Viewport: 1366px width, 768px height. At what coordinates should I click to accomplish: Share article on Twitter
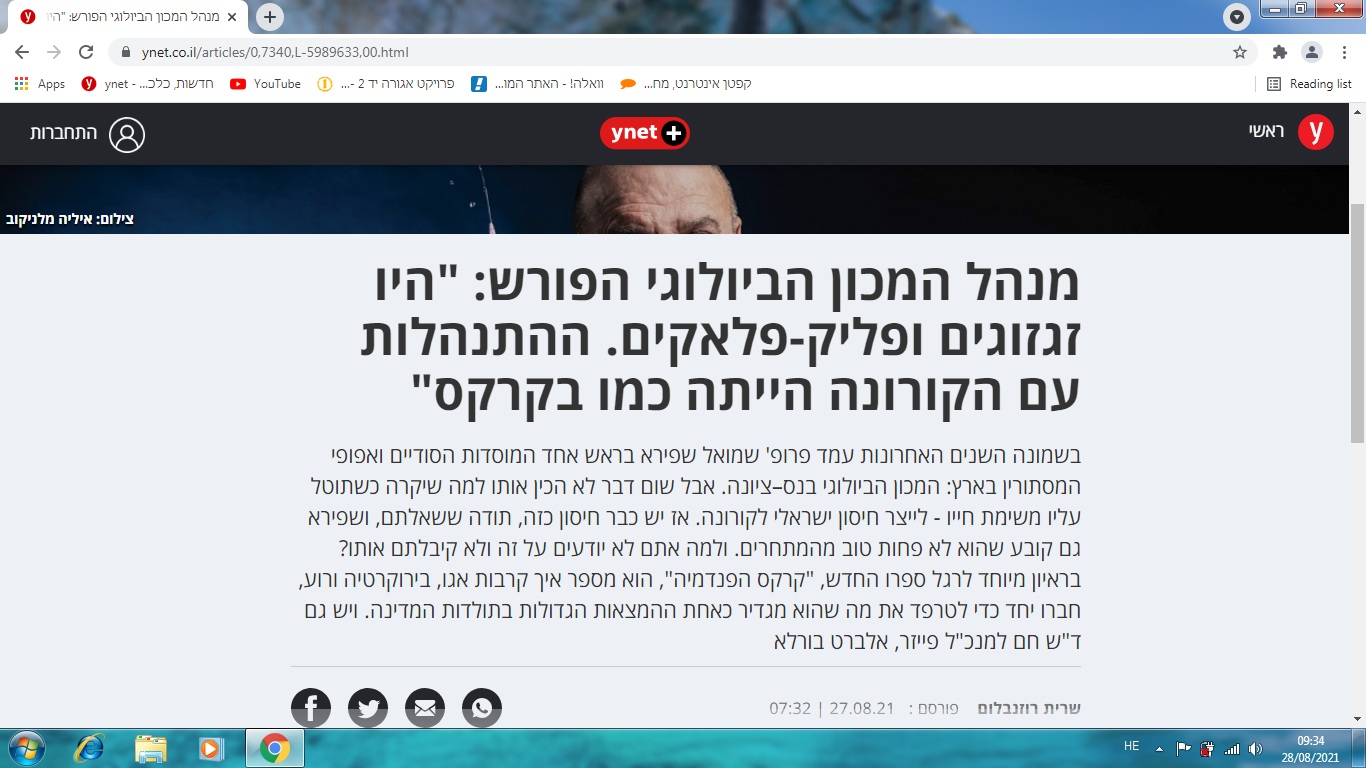click(368, 708)
